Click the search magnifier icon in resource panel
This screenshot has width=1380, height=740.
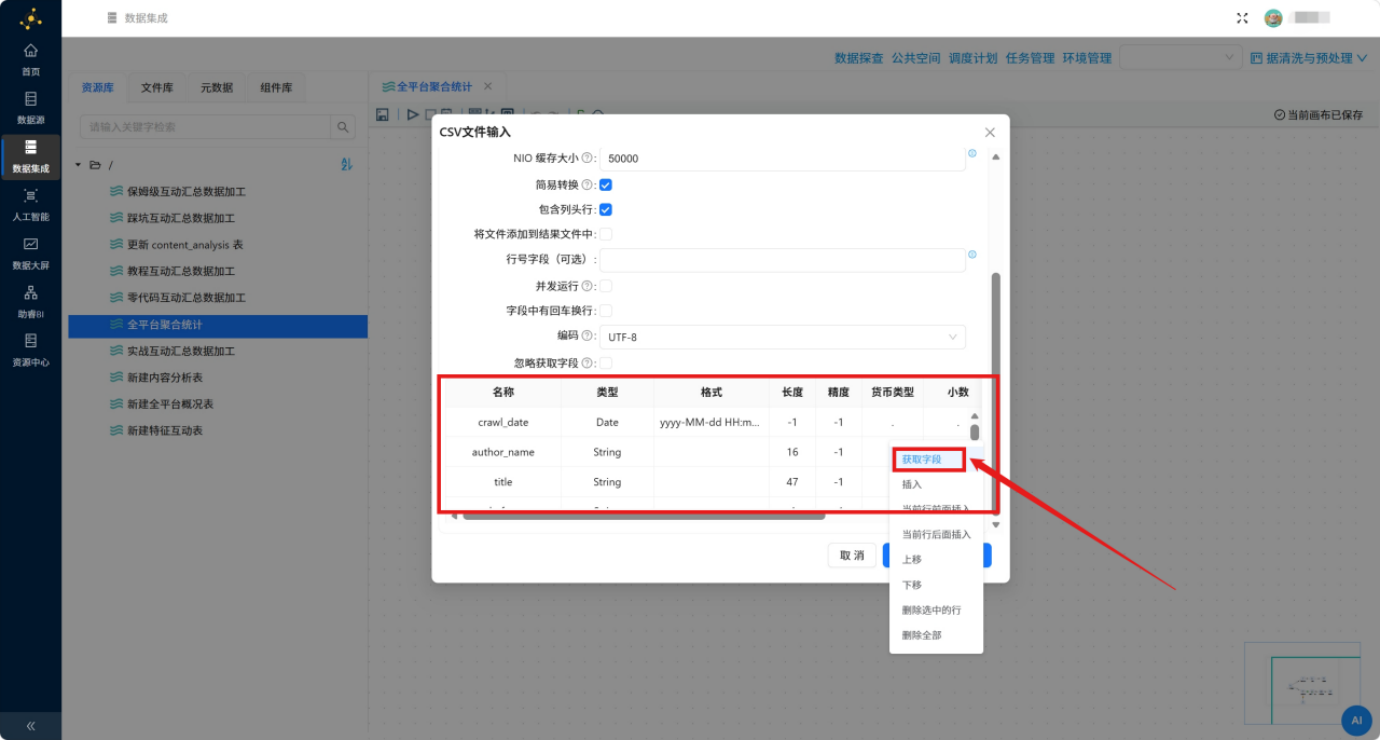point(343,127)
